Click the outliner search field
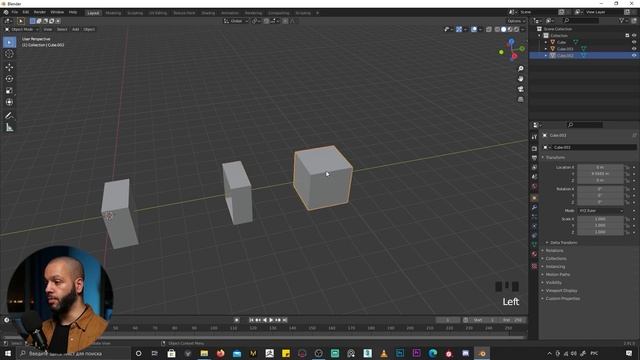This screenshot has height=360, width=640. [581, 20]
